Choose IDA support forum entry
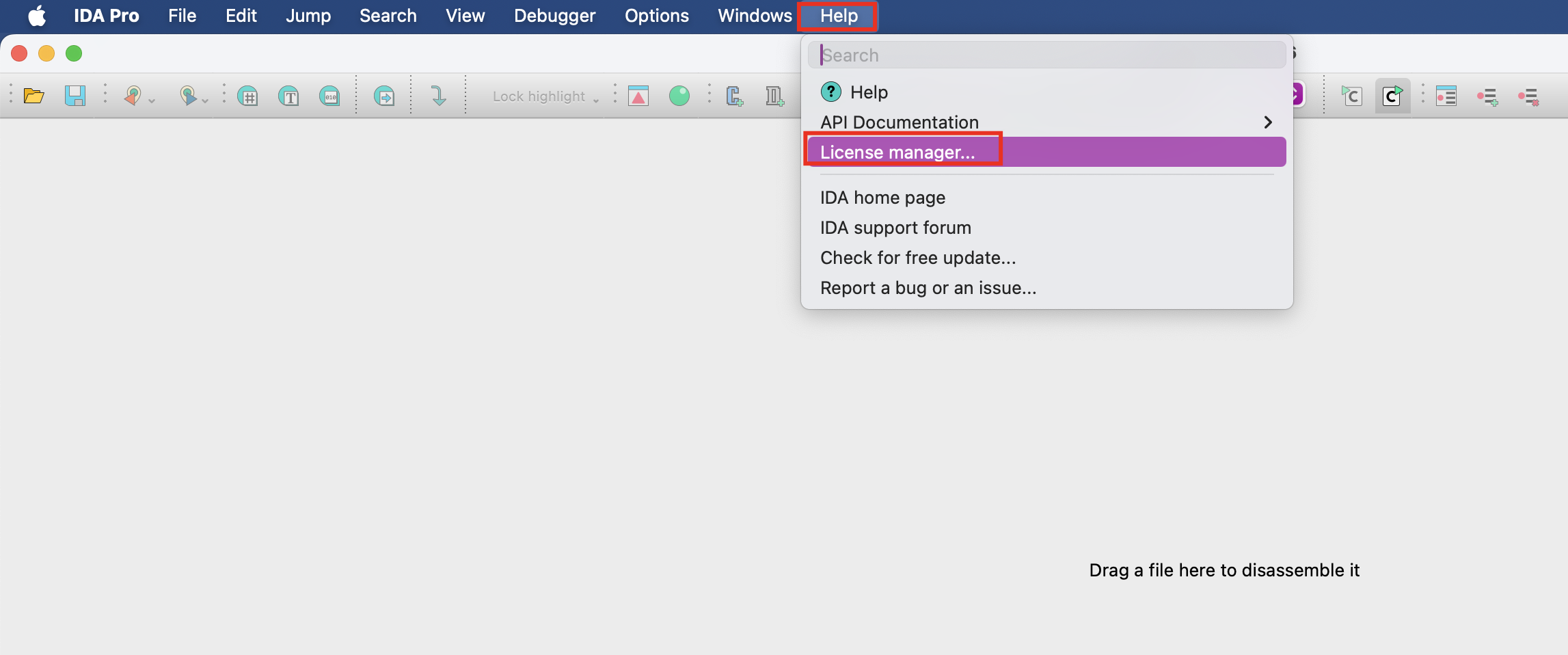 tap(1046, 228)
